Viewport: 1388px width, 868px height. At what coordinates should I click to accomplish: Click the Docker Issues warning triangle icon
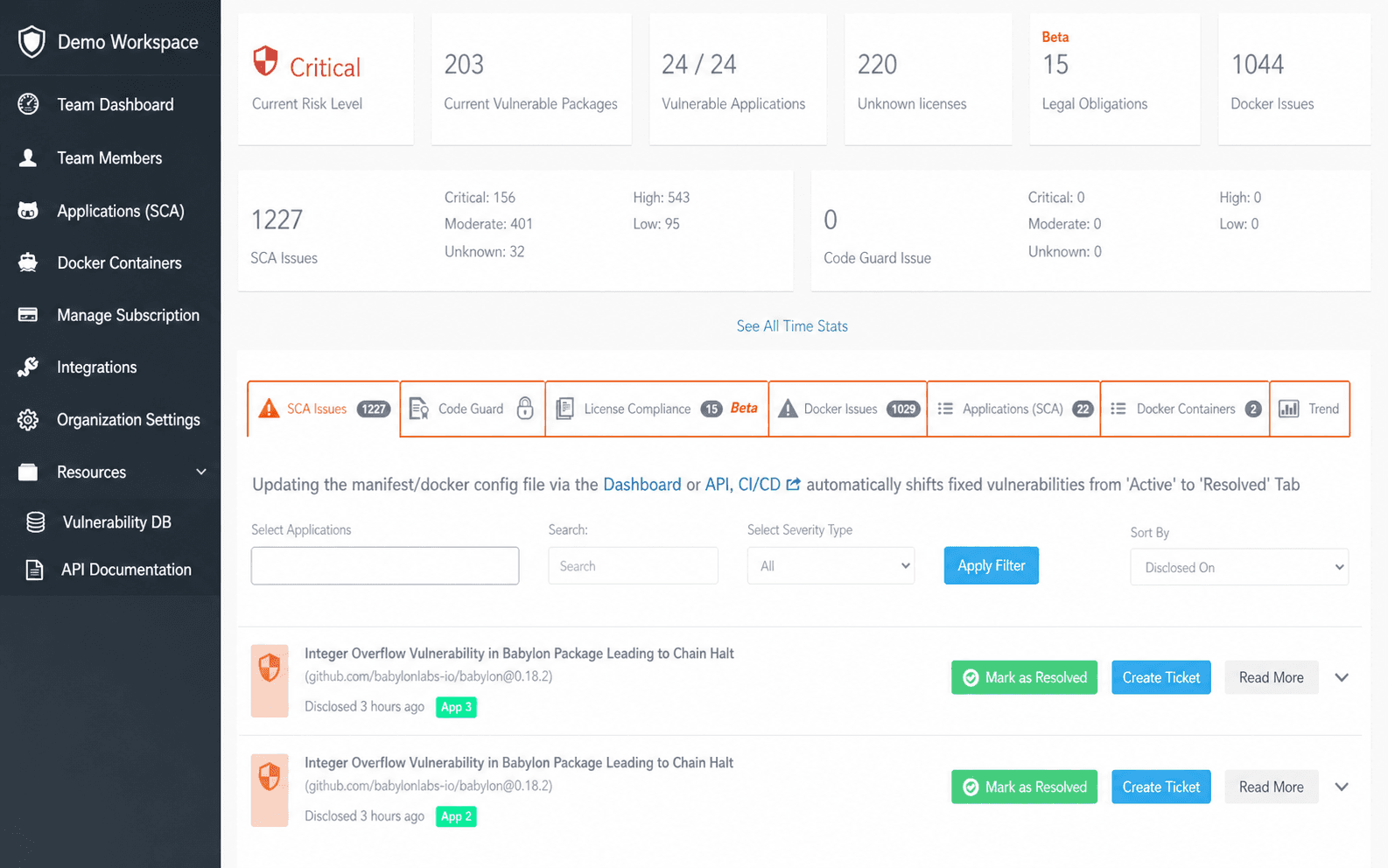click(x=788, y=409)
